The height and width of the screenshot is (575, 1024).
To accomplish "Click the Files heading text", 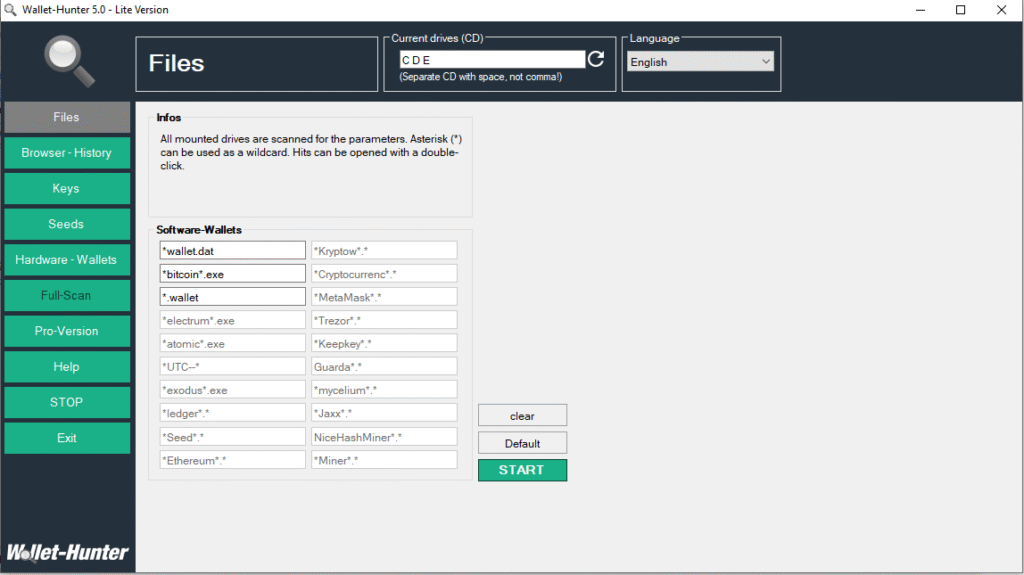I will (176, 63).
